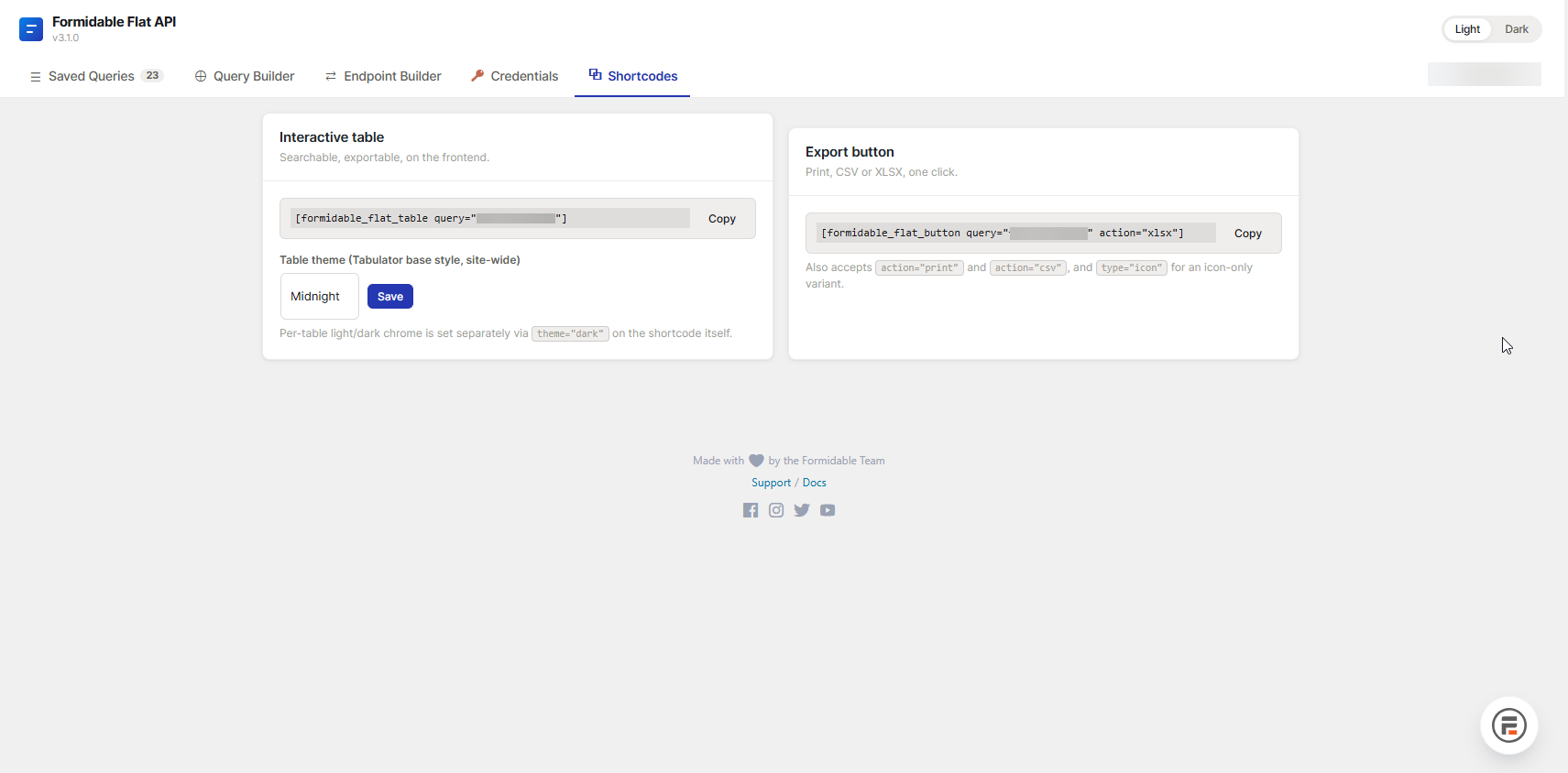The image size is (1568, 773).
Task: Click the Formidable Flat API title text
Action: tap(115, 22)
